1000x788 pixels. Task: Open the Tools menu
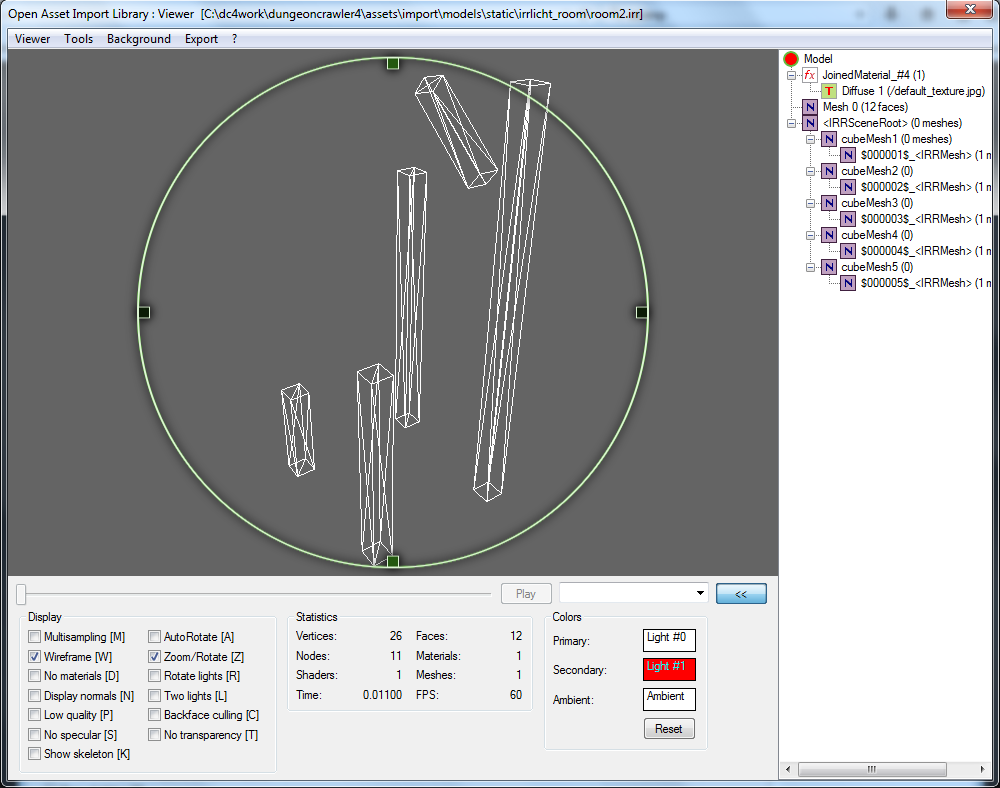coord(78,39)
